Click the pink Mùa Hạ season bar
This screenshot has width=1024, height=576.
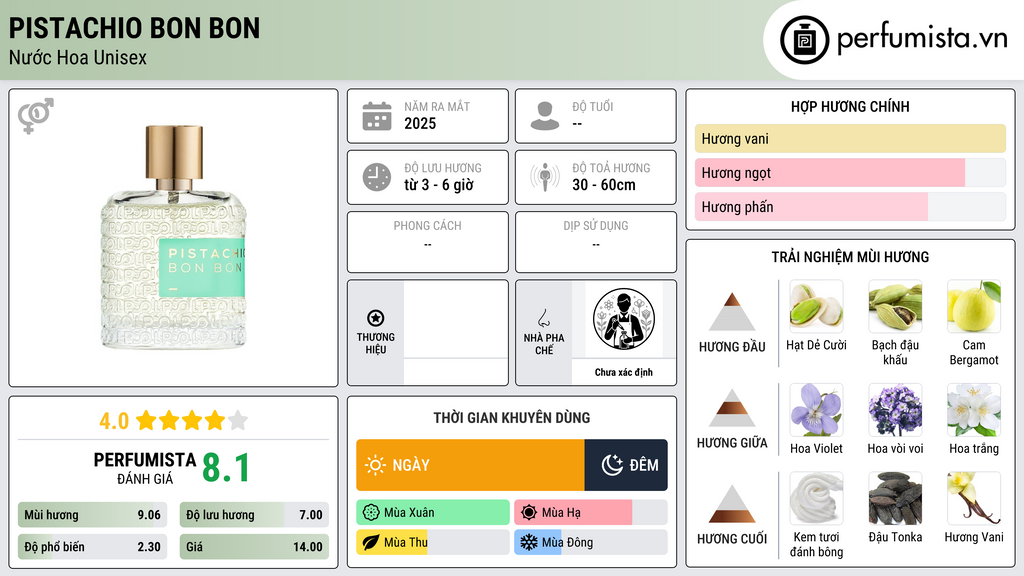click(x=591, y=513)
